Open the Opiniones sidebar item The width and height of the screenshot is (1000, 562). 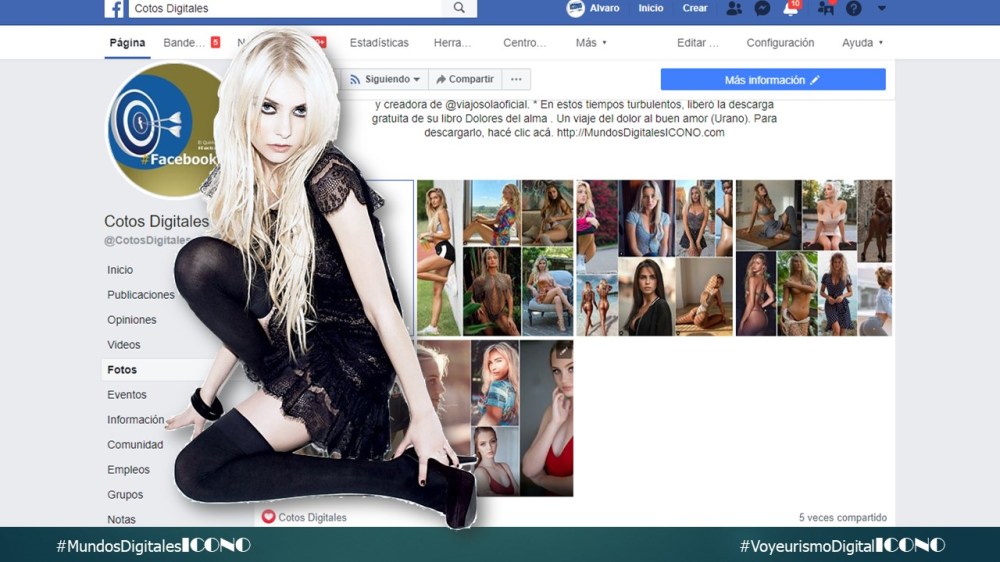pos(131,320)
